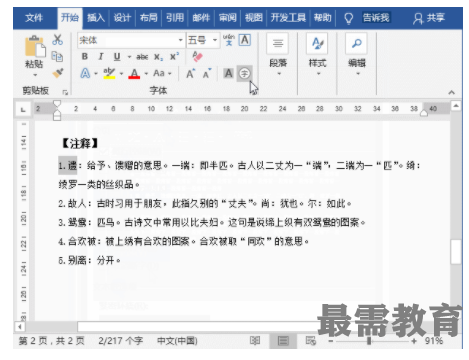Switch to Print Layout view icon

283,341
